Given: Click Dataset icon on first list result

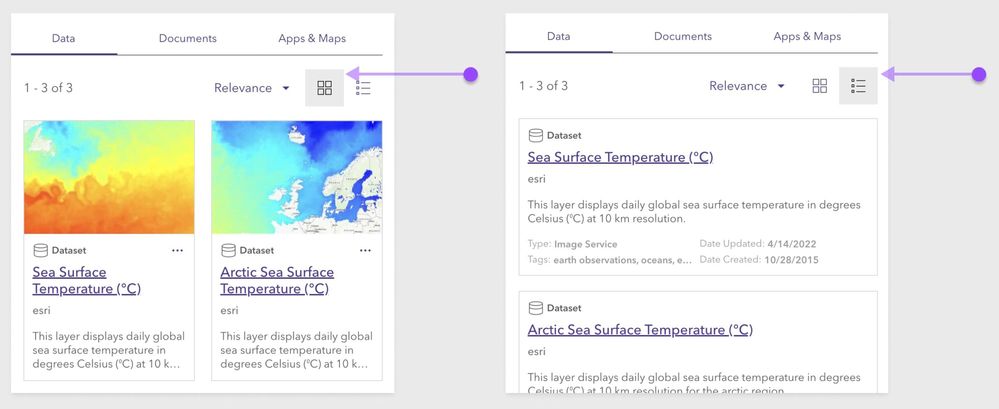Looking at the screenshot, I should [535, 135].
